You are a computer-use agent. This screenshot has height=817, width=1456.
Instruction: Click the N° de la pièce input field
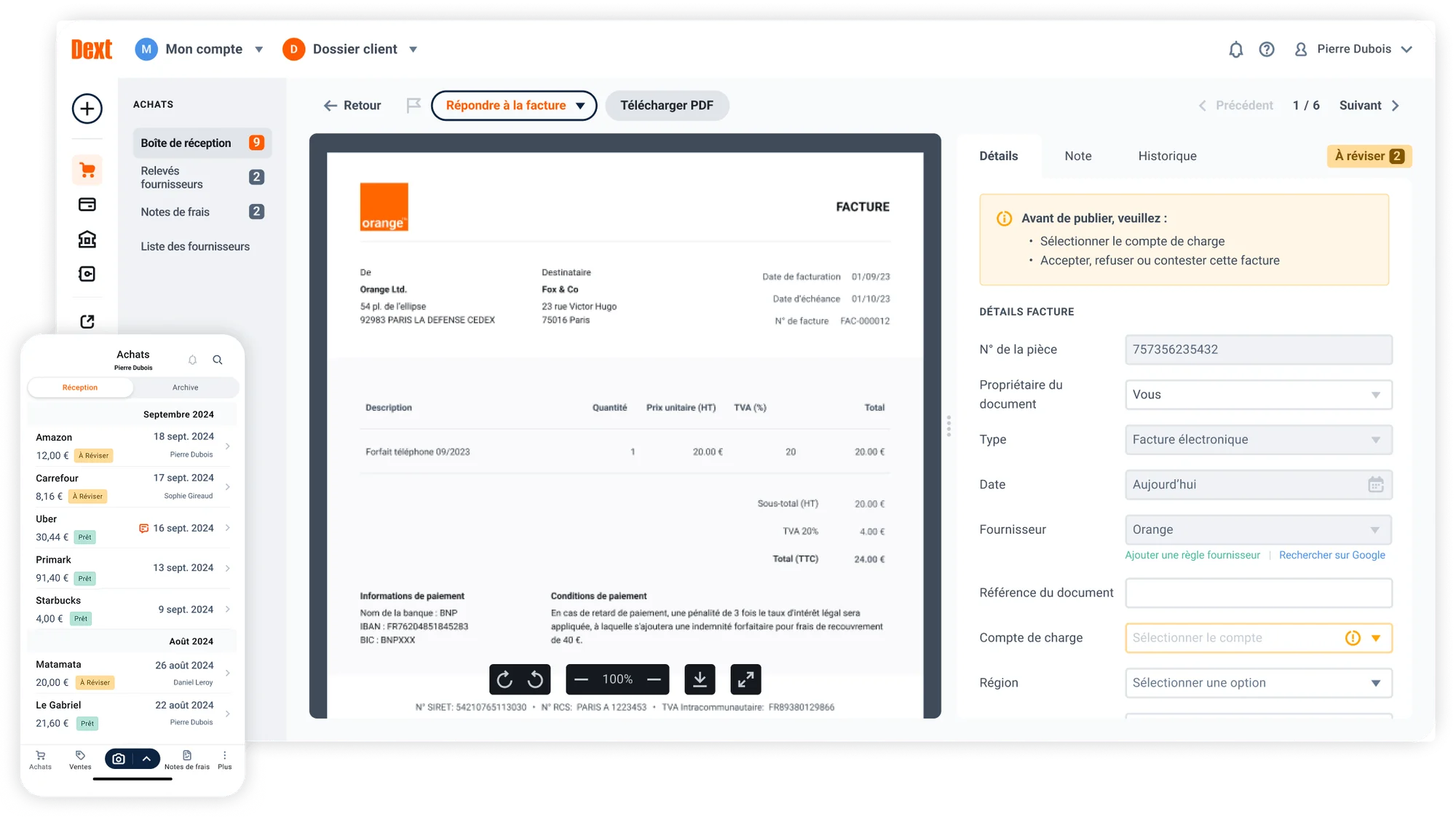[x=1258, y=350]
